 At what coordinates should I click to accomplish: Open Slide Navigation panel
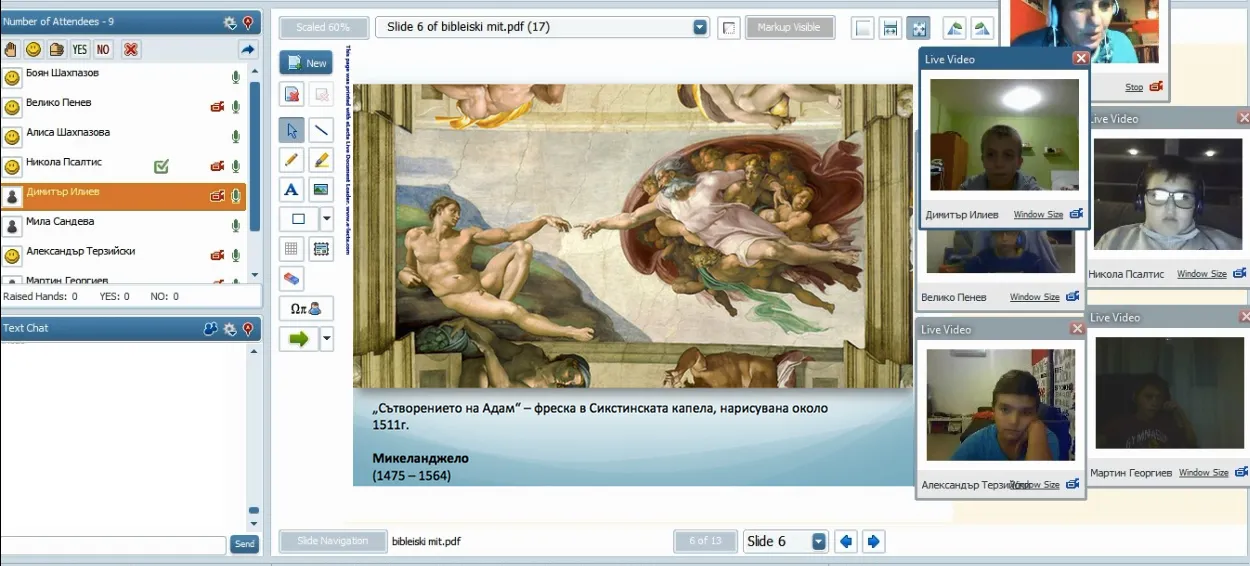(x=332, y=541)
